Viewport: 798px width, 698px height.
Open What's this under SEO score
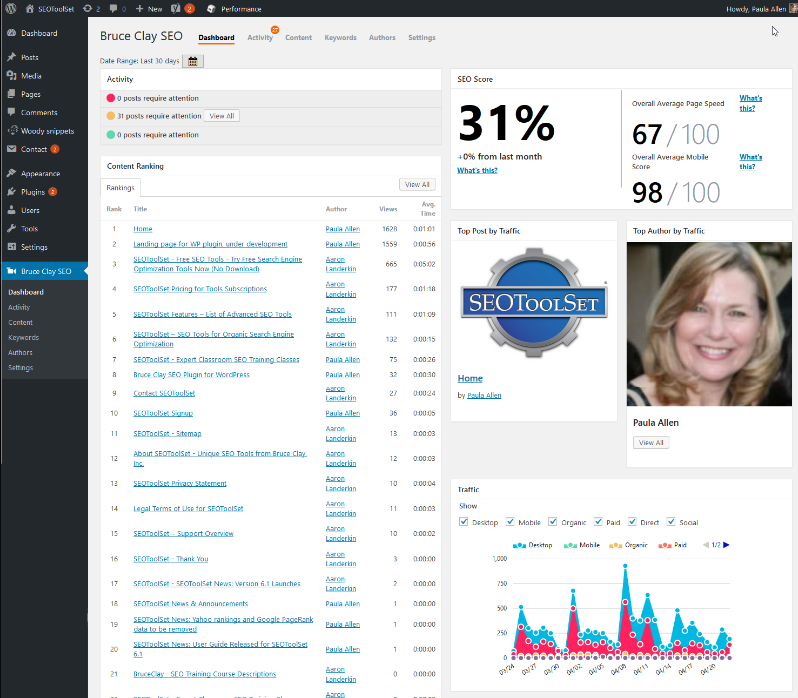click(x=477, y=170)
